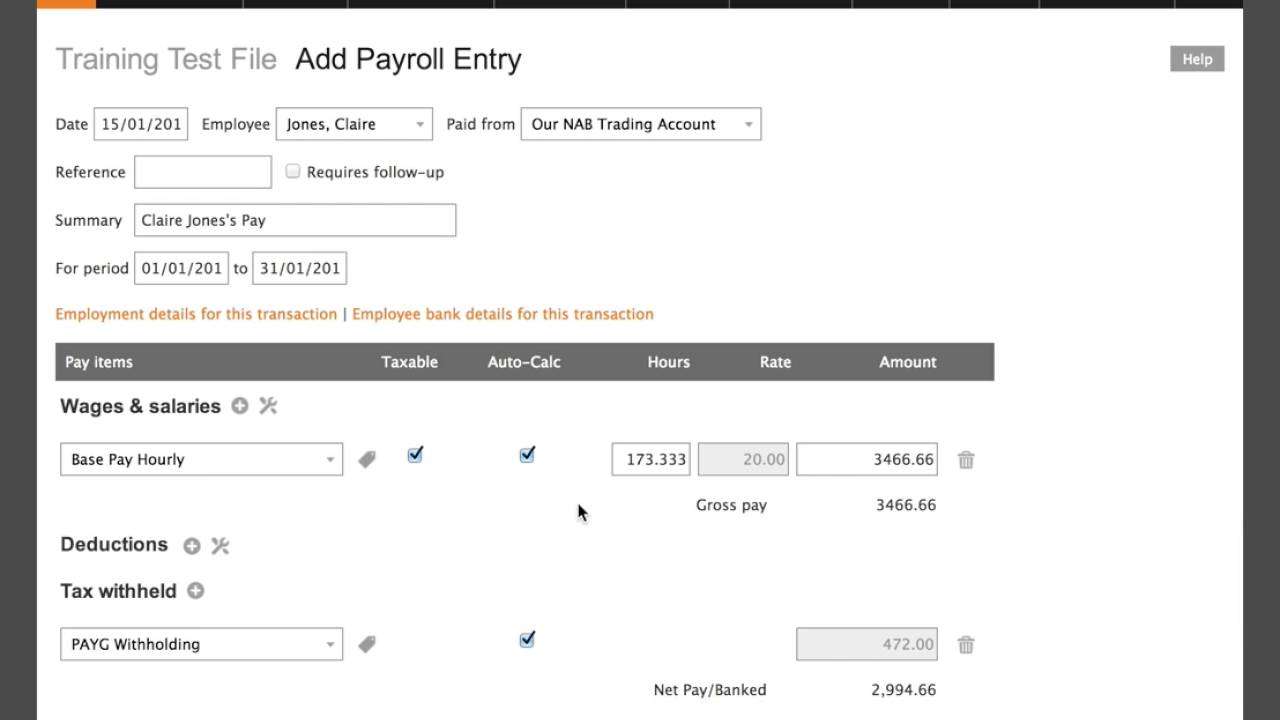Toggle Auto-Calc for Base Pay Hourly
Viewport: 1280px width, 720px height.
tap(527, 455)
